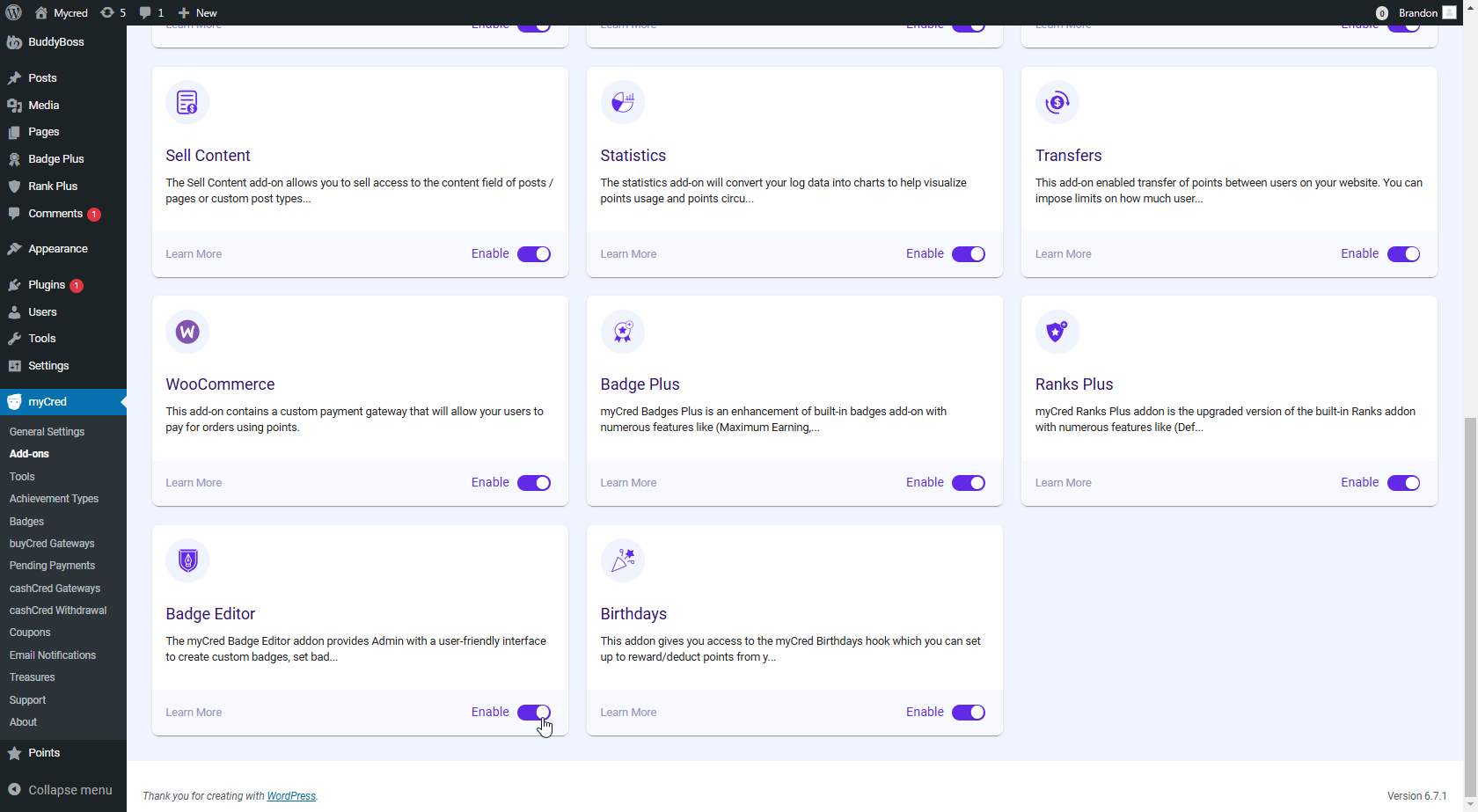Disable the Ranks Plus add-on toggle

point(1404,482)
